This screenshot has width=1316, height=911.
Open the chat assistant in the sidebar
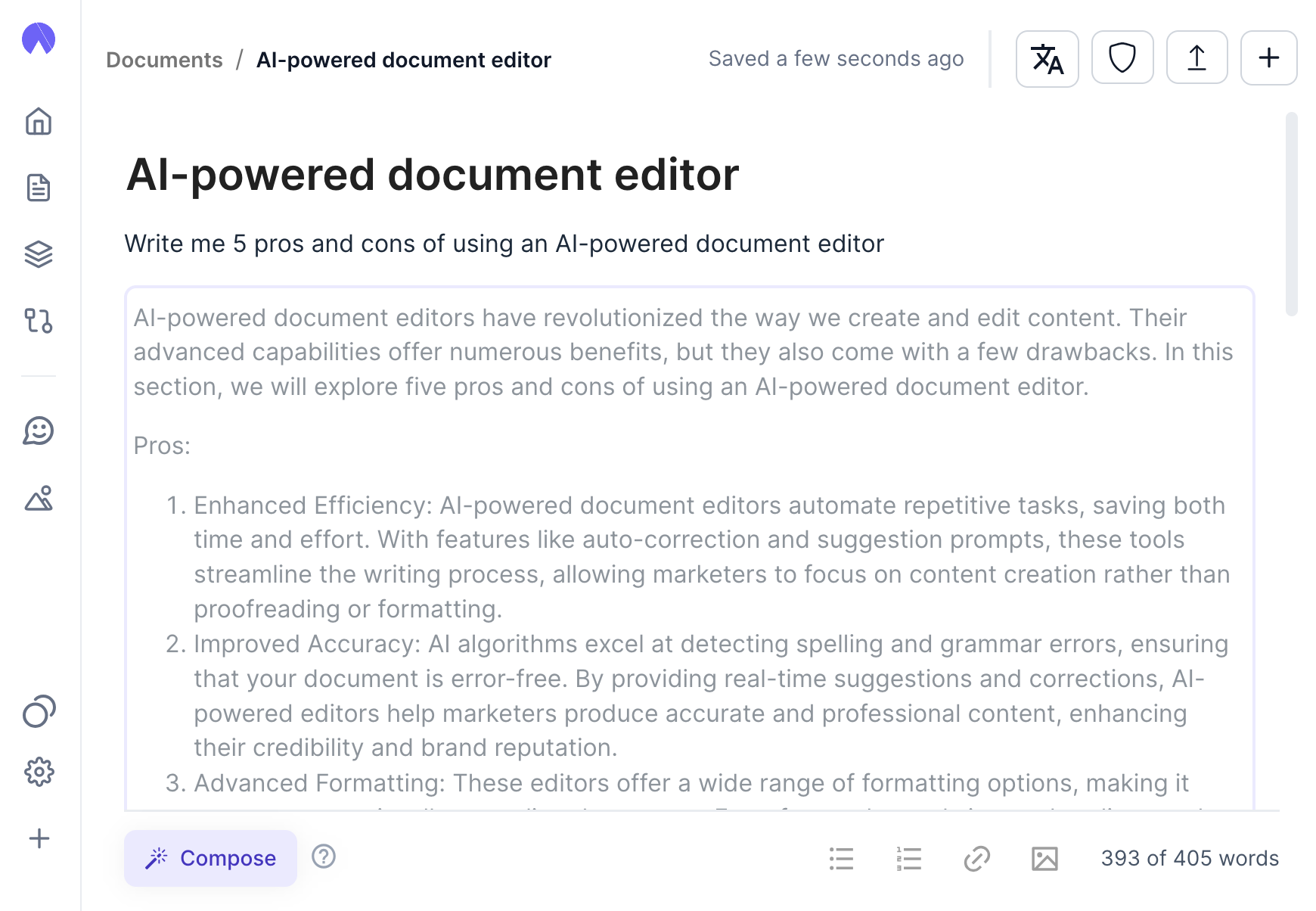pos(39,431)
